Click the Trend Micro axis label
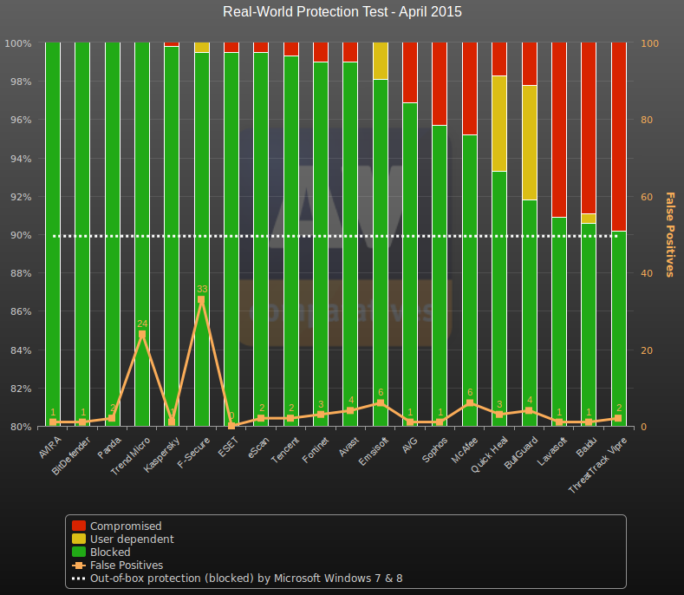 (x=130, y=456)
